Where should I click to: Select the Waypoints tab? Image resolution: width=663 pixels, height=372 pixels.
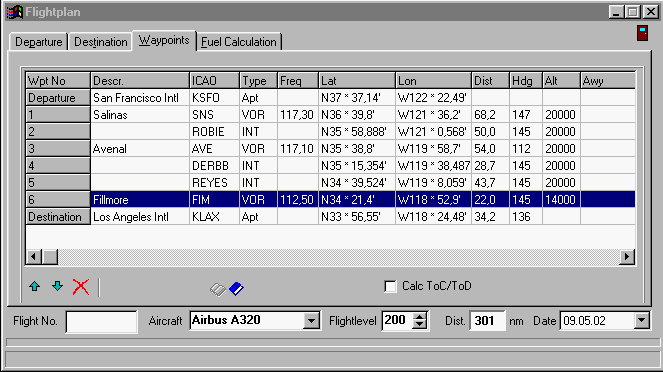point(164,41)
